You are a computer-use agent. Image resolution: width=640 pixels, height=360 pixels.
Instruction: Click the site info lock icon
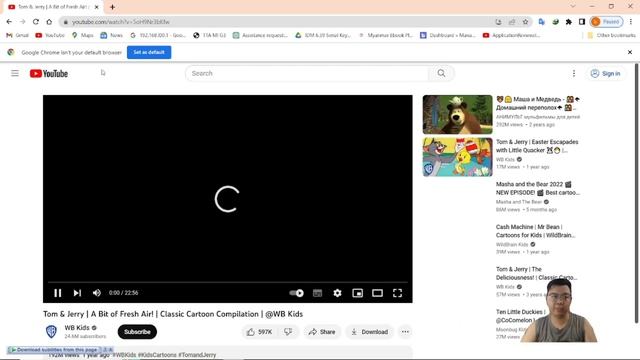pos(65,22)
